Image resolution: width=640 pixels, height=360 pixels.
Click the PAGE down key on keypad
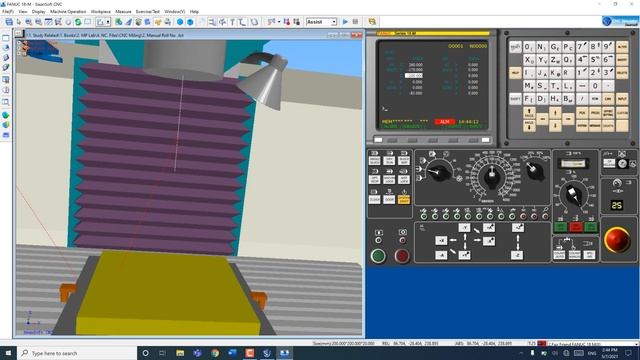529,125
